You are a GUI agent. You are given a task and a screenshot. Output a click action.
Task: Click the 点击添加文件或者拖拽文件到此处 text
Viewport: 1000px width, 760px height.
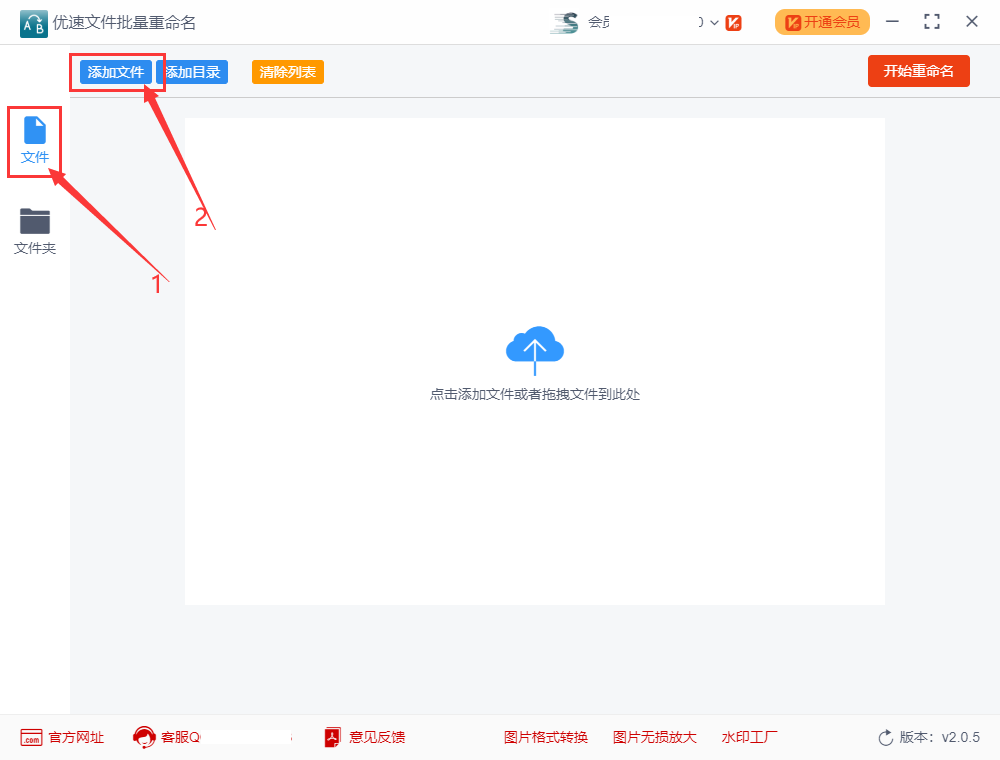click(534, 395)
